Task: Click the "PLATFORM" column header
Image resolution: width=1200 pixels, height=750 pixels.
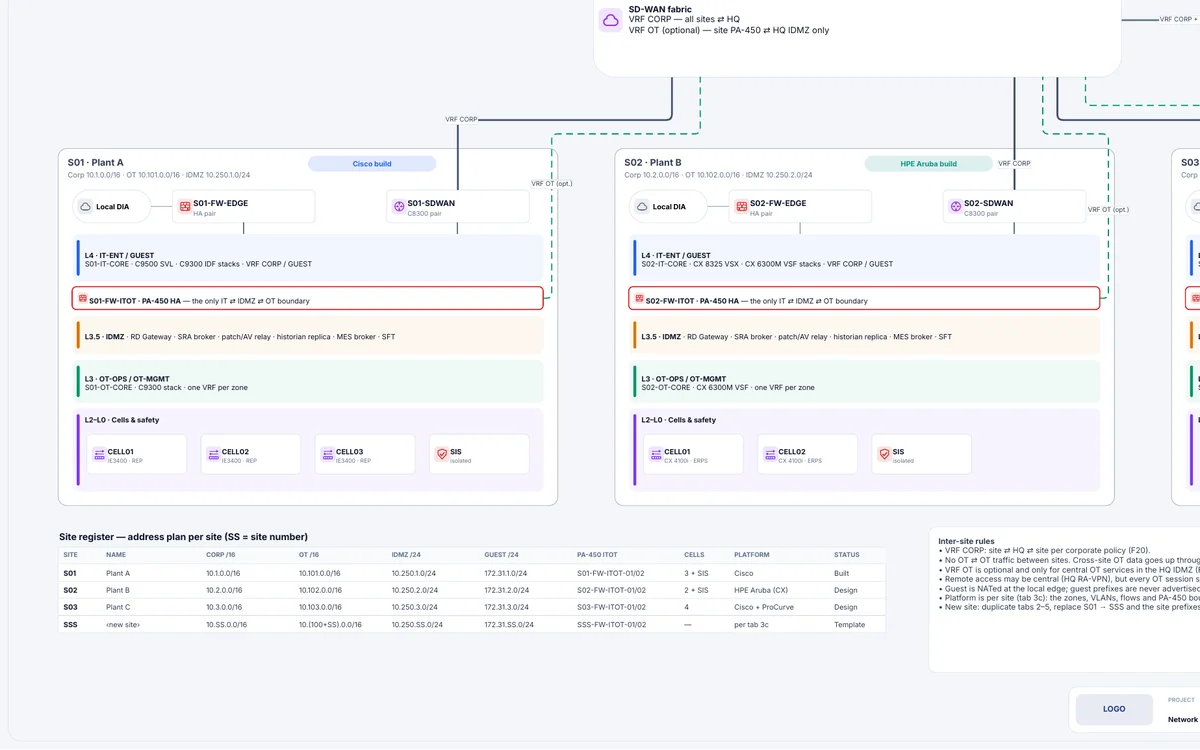Action: [x=751, y=554]
